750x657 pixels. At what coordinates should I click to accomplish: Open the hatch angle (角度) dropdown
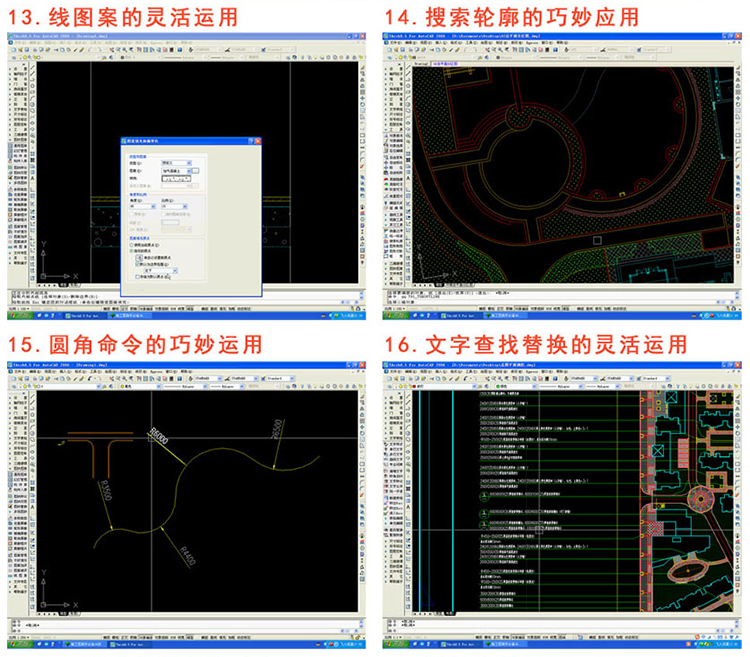tap(141, 207)
